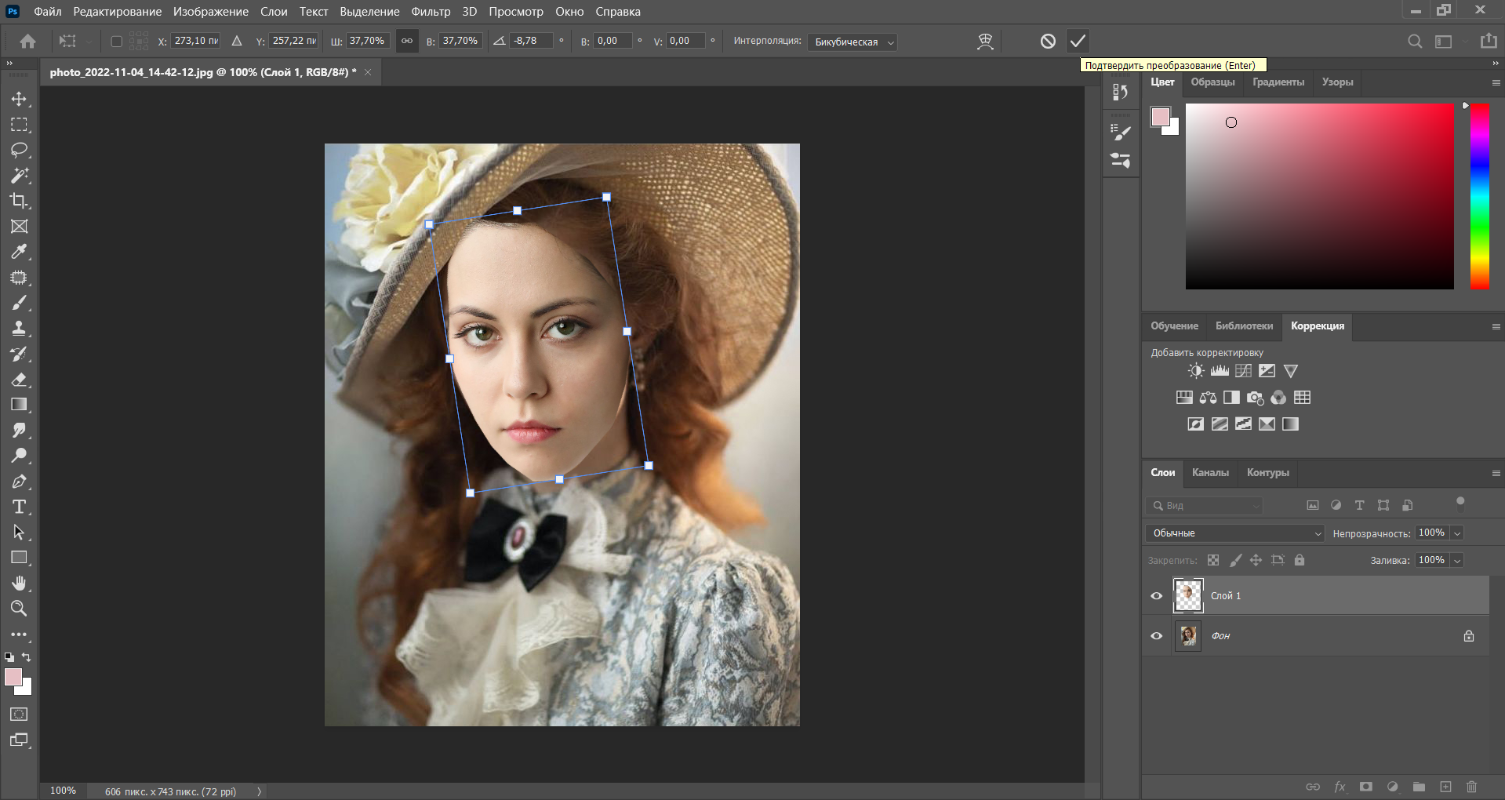Screen dimensions: 1505x800
Task: Select the Move tool
Action: [x=19, y=99]
